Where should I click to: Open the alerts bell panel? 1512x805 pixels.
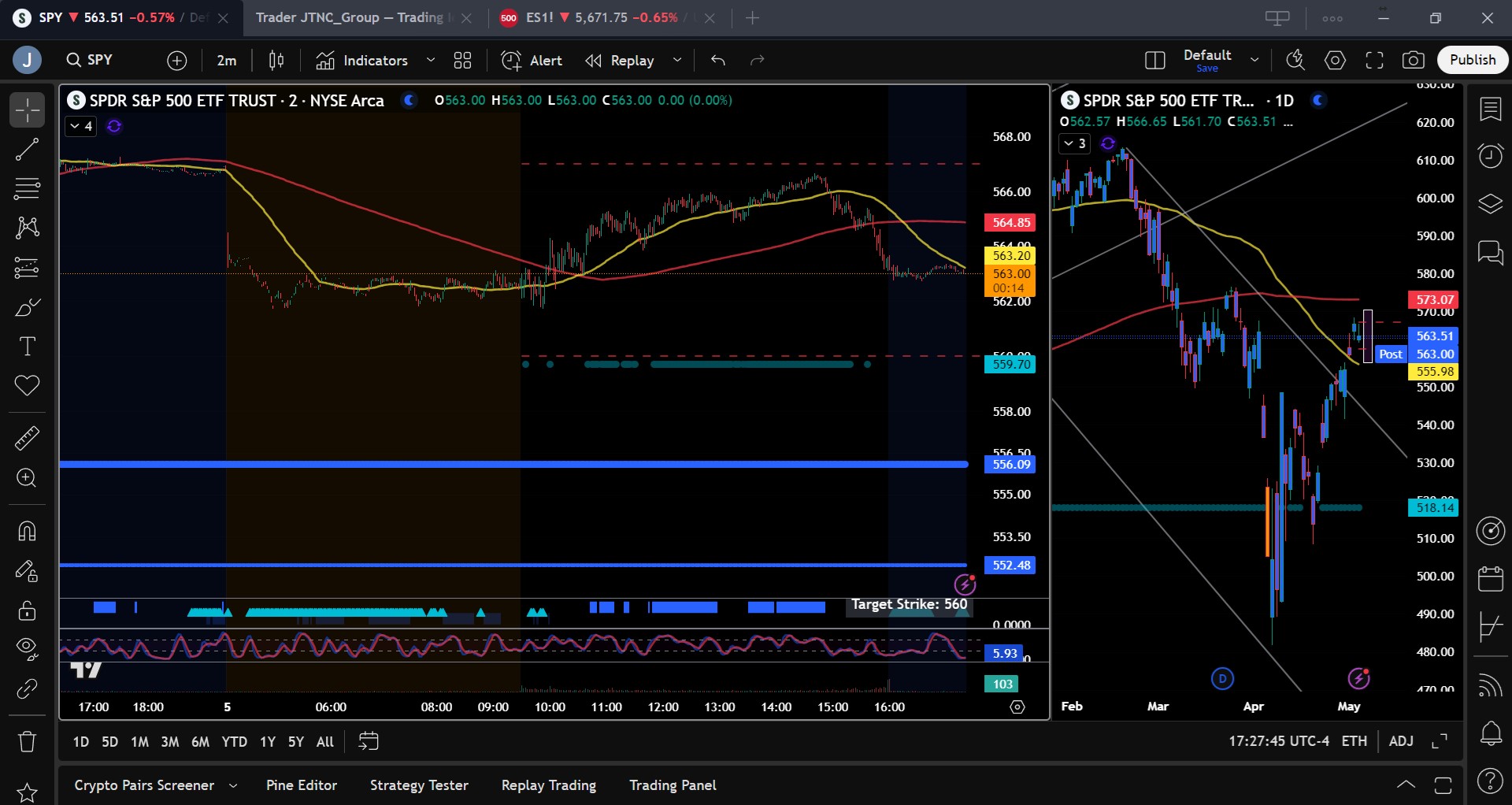(1490, 733)
